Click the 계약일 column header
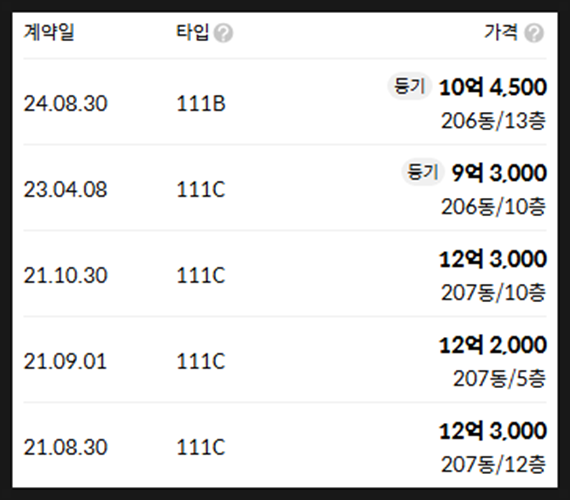The width and height of the screenshot is (570, 500). pyautogui.click(x=49, y=32)
